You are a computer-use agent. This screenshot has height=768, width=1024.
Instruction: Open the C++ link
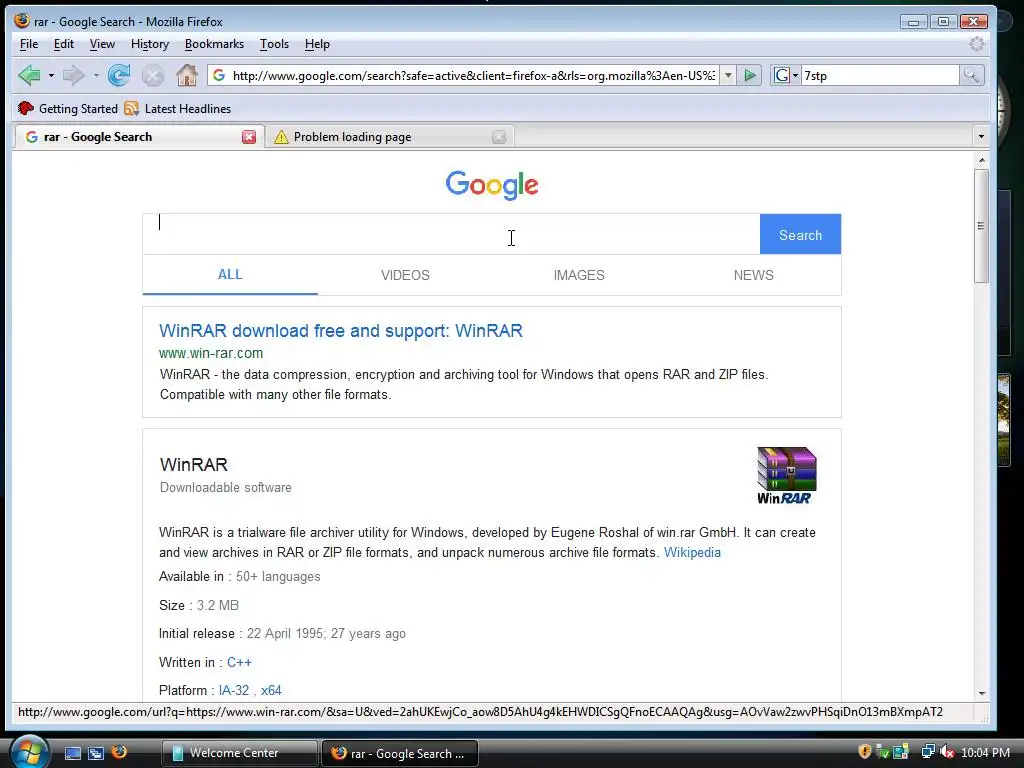click(x=239, y=662)
